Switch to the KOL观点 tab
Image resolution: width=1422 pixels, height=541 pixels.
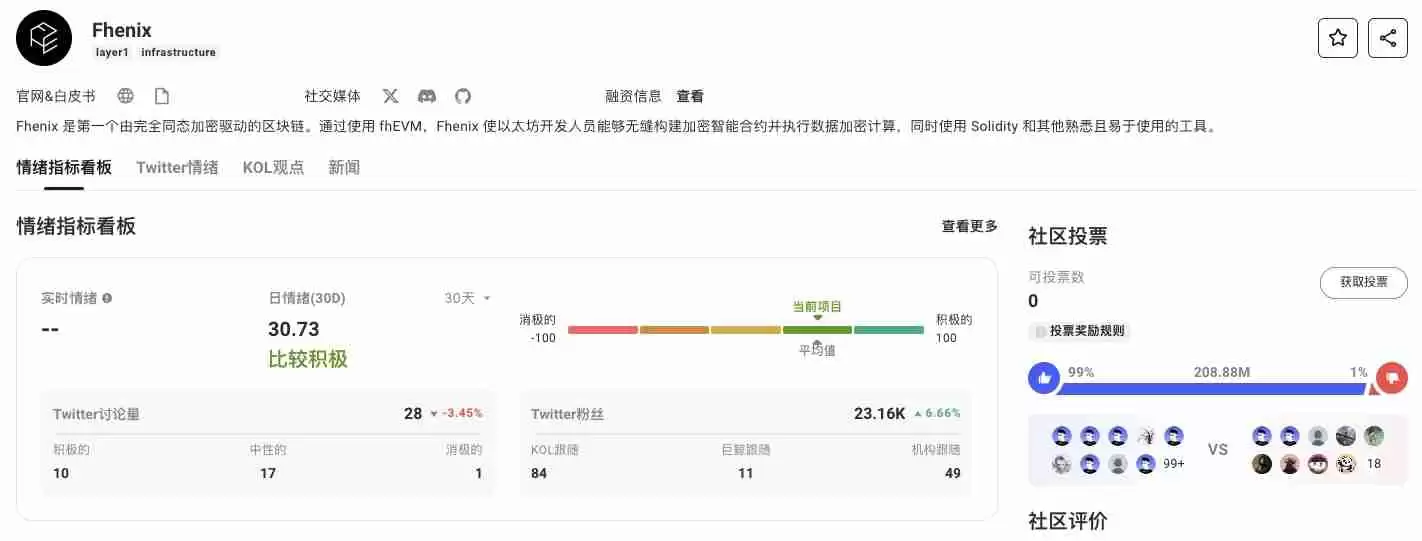273,167
